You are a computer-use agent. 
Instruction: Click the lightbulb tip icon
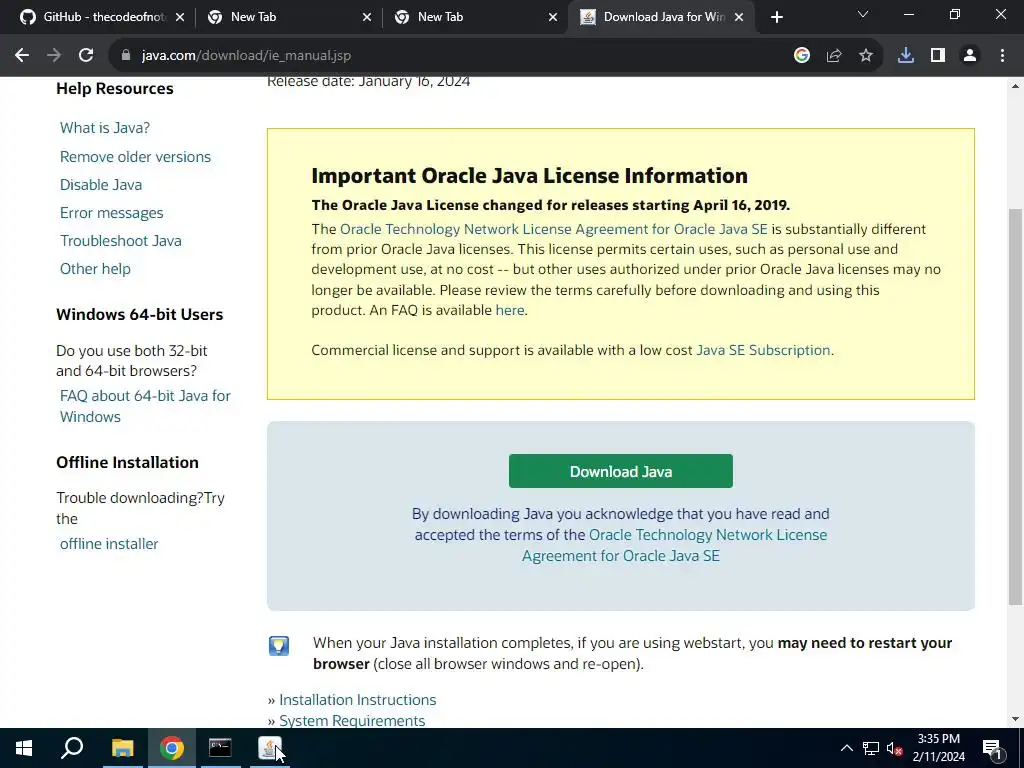coord(279,646)
